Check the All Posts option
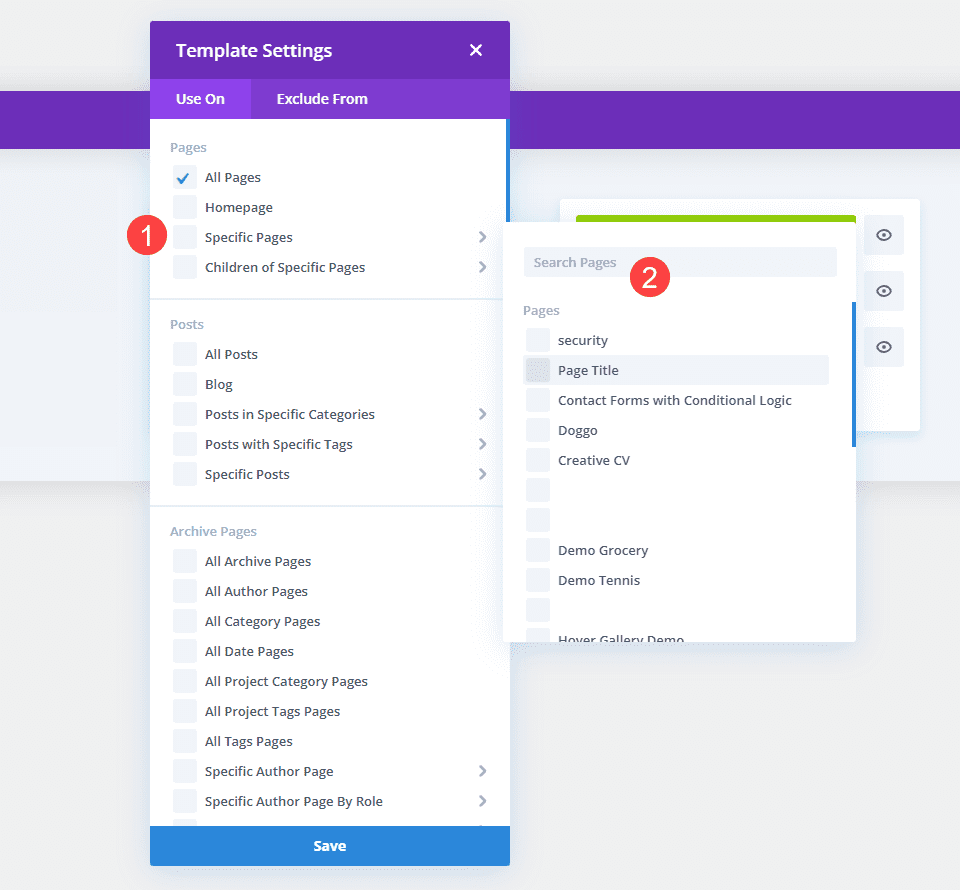960x890 pixels. [184, 353]
